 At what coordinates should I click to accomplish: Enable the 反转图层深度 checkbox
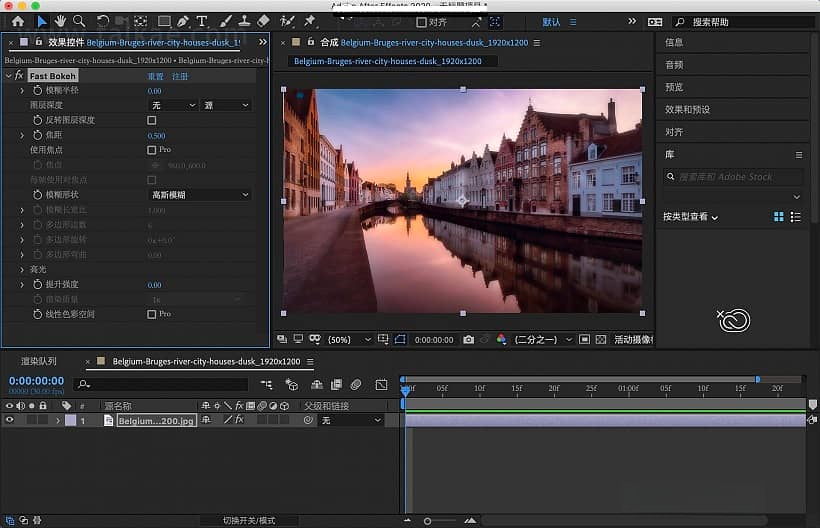pyautogui.click(x=152, y=120)
